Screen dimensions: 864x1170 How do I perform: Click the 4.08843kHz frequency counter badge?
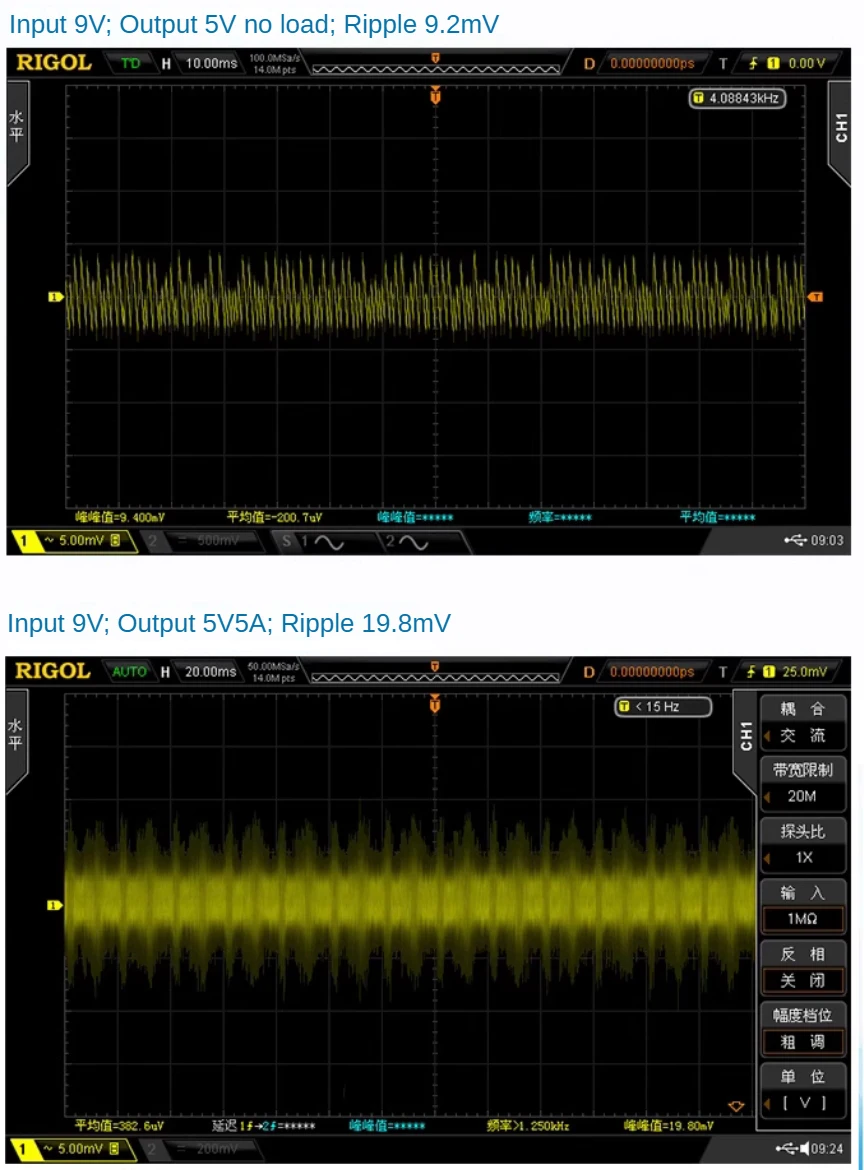[x=735, y=98]
